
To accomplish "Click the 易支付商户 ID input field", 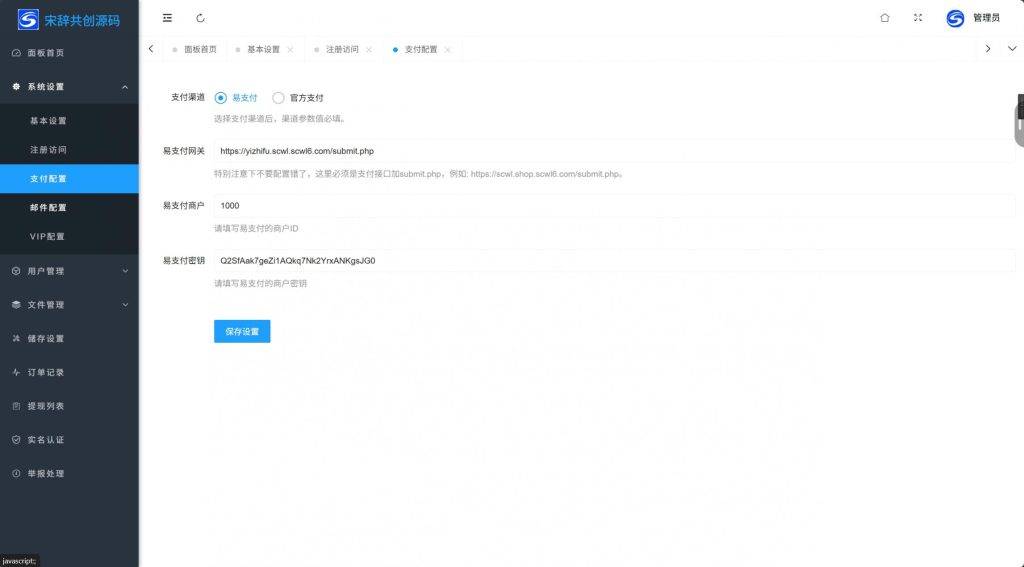I will 614,206.
